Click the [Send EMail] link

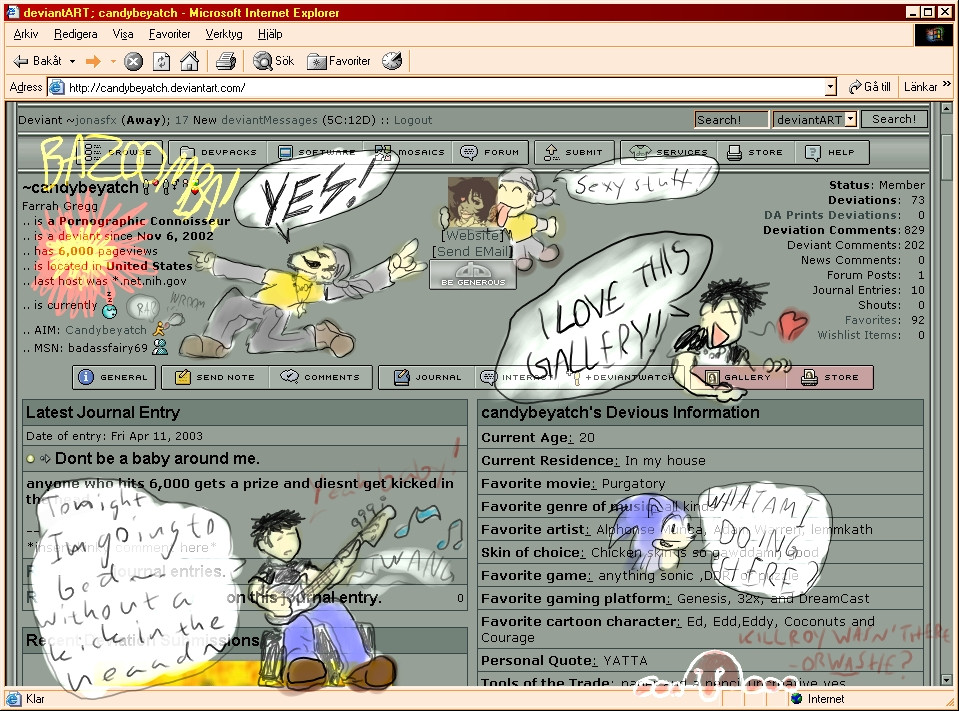(472, 251)
